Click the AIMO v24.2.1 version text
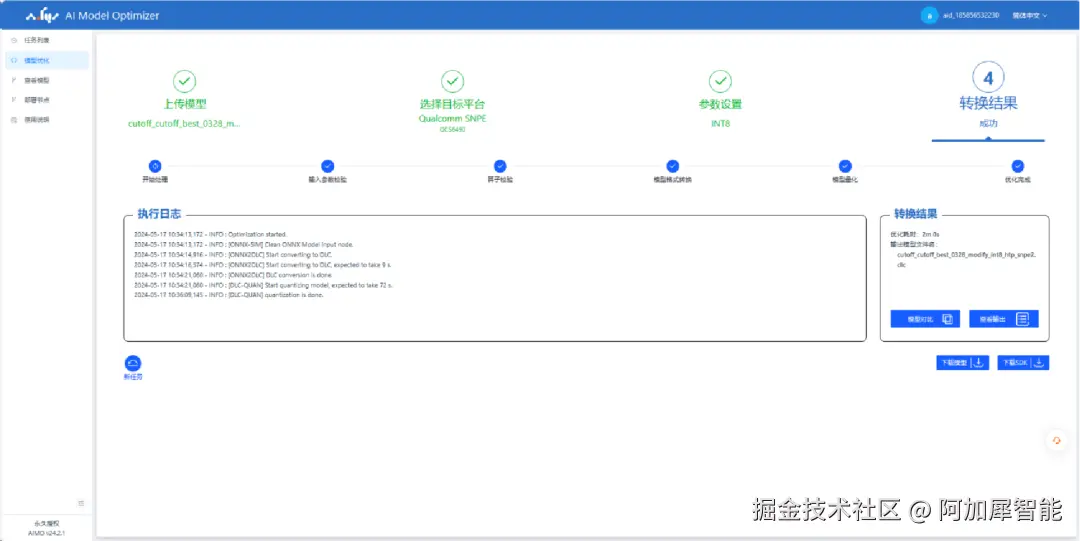 tap(48, 533)
